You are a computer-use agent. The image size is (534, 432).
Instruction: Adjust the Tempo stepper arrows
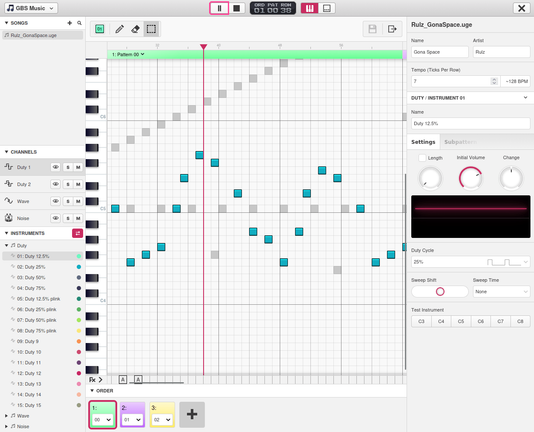[494, 81]
